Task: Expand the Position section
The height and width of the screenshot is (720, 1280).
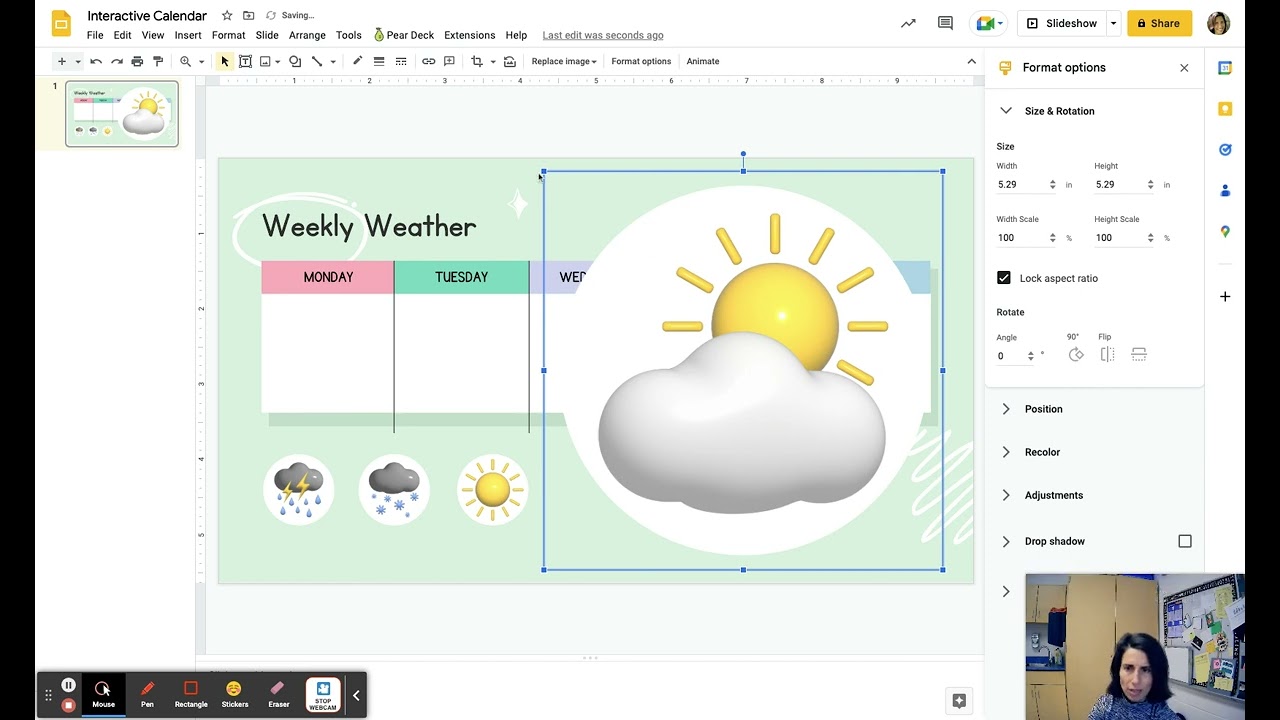Action: coord(1006,409)
